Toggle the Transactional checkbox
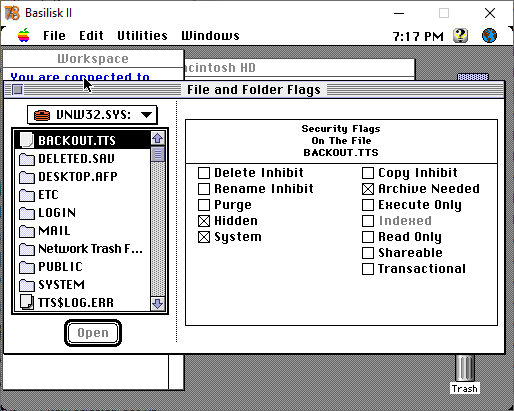The width and height of the screenshot is (514, 411). pyautogui.click(x=368, y=269)
